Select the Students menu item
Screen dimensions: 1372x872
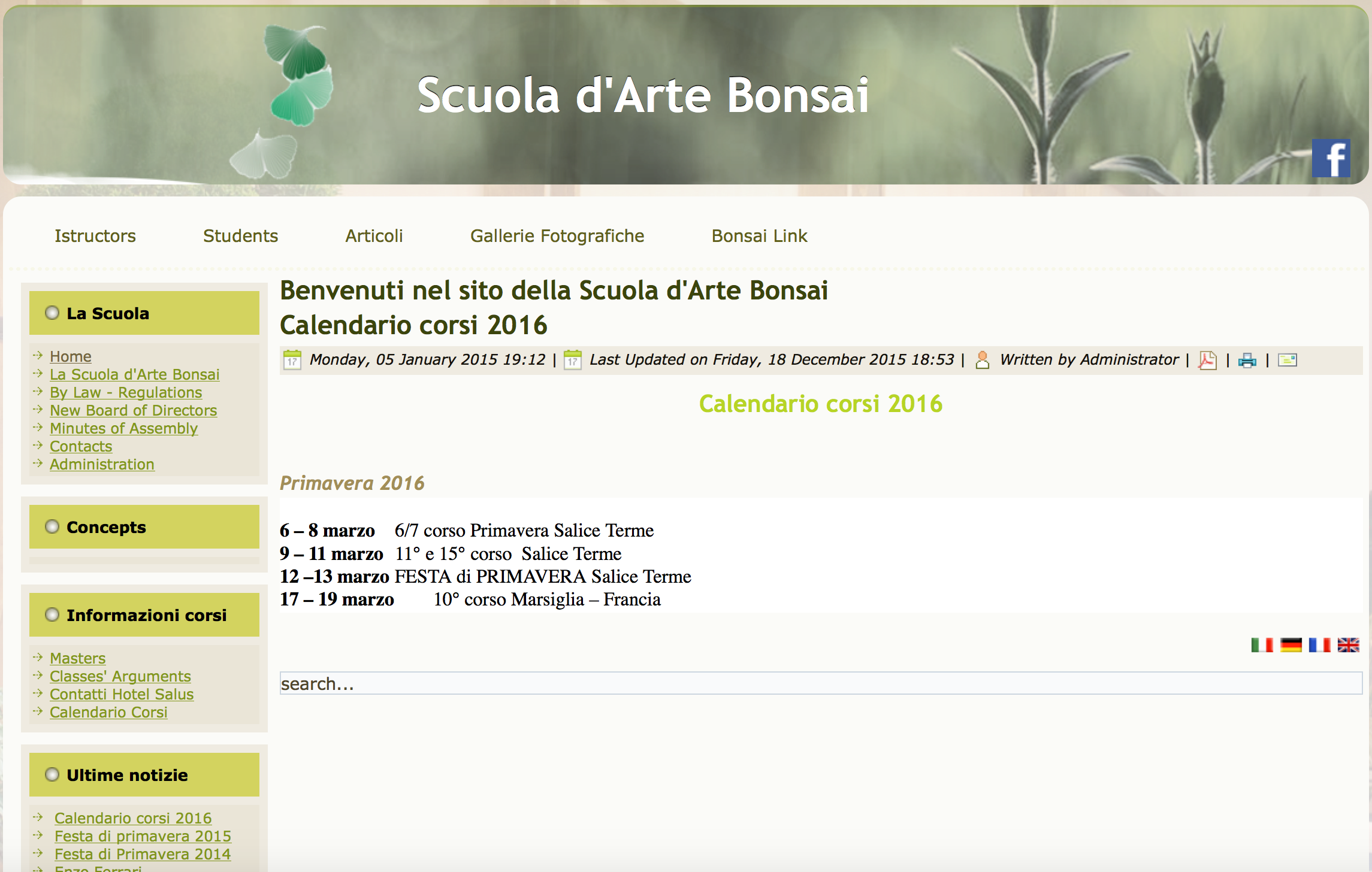[x=240, y=236]
